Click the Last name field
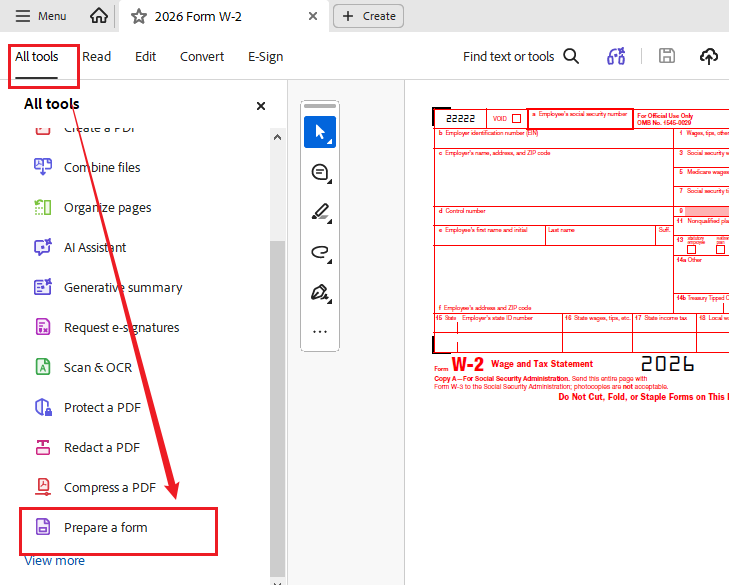Screen dimensions: 729x585 (600, 235)
